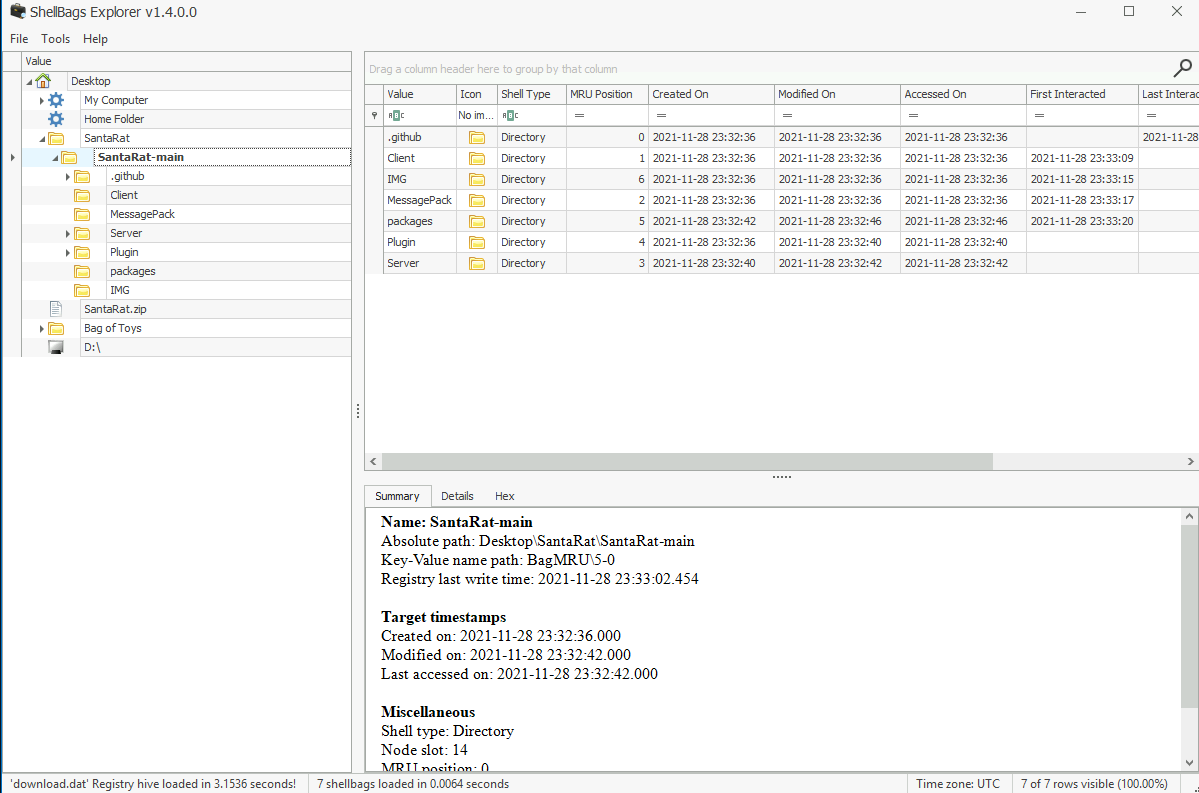
Task: Click the Home Folder gear icon
Action: (x=56, y=119)
